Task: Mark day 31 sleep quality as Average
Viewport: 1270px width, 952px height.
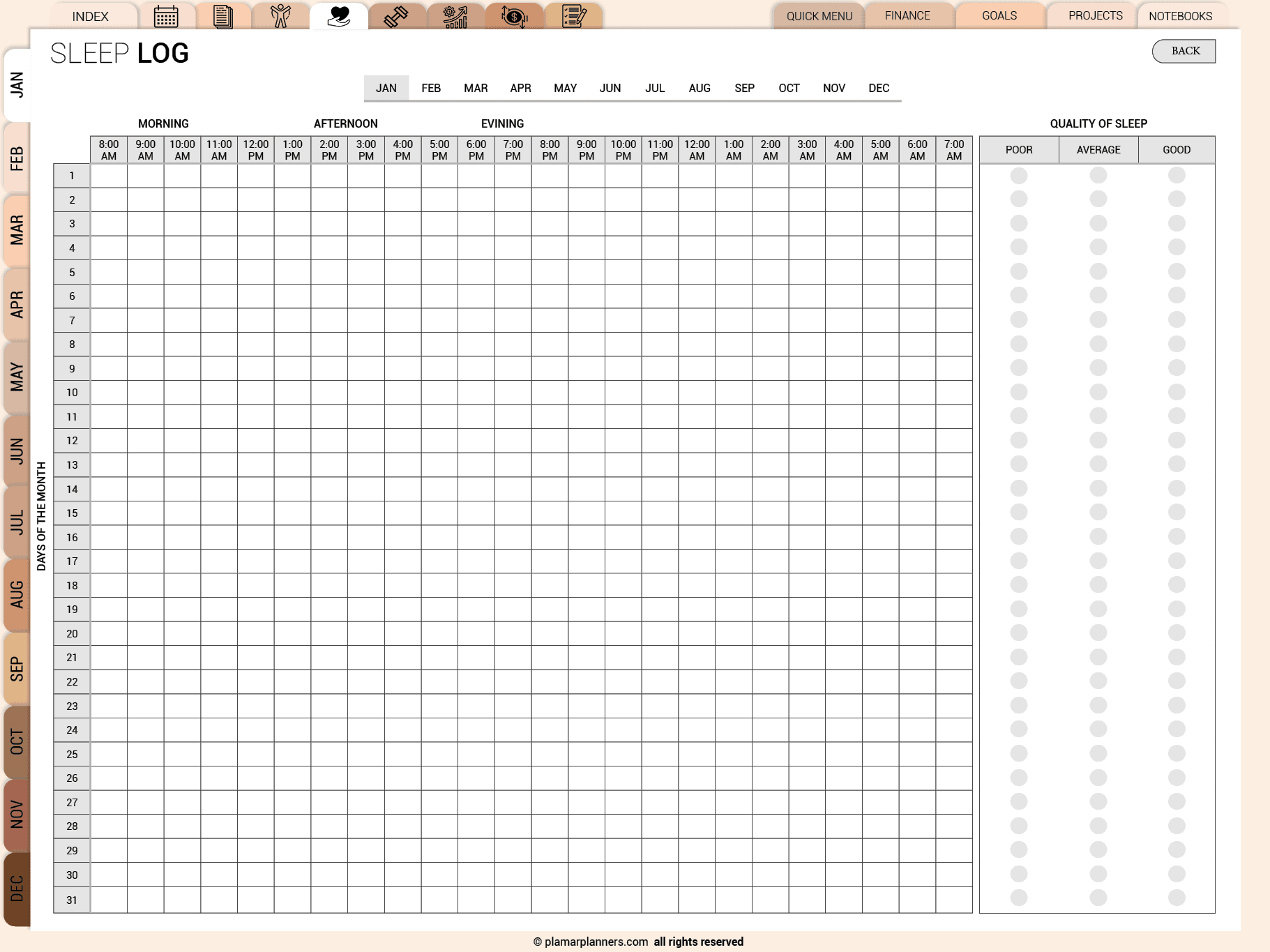Action: click(1098, 898)
